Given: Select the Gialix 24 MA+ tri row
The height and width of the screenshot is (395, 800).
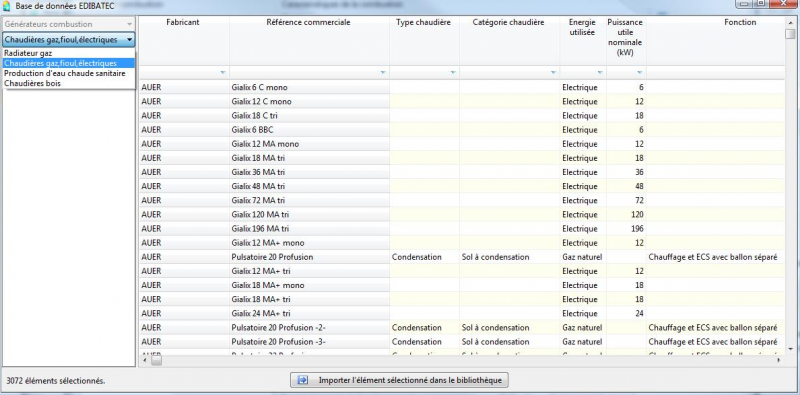Looking at the screenshot, I should tap(461, 313).
